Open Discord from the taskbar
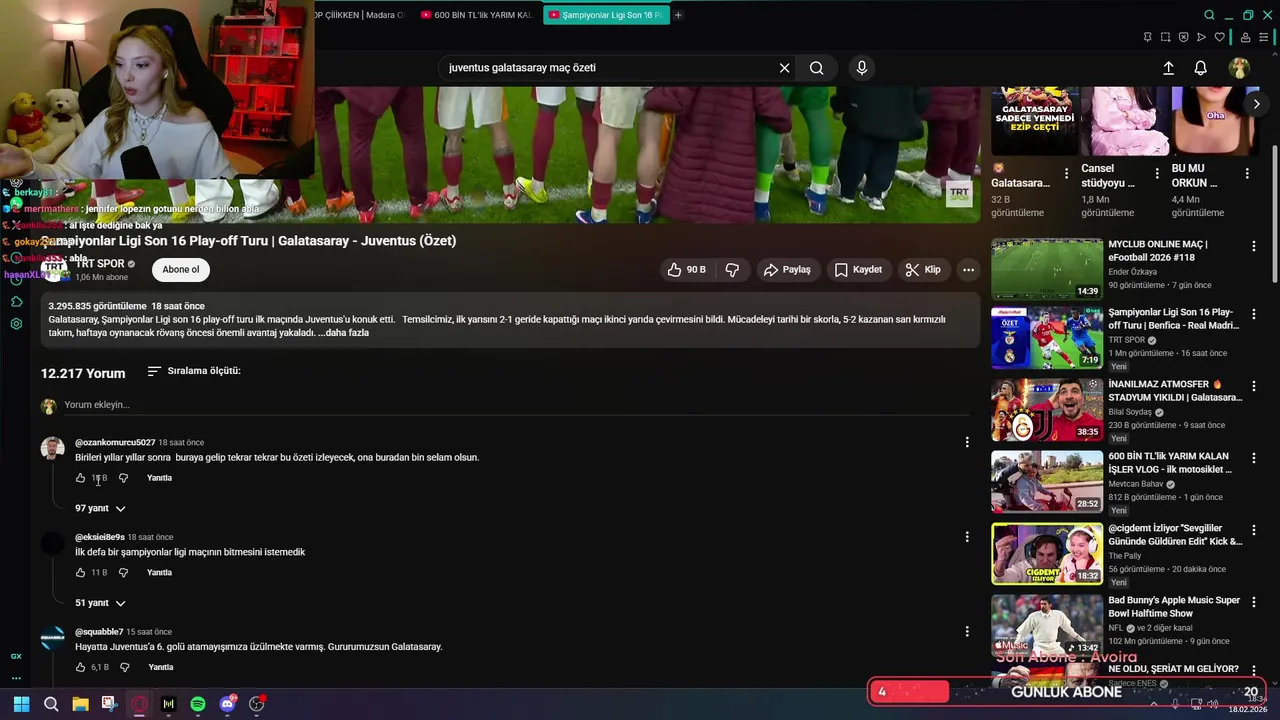This screenshot has width=1280, height=720. coord(228,704)
